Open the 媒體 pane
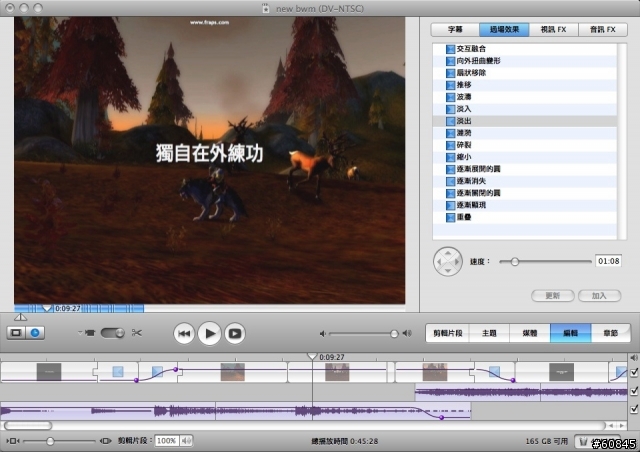Screen dimensions: 640x452 [x=530, y=333]
